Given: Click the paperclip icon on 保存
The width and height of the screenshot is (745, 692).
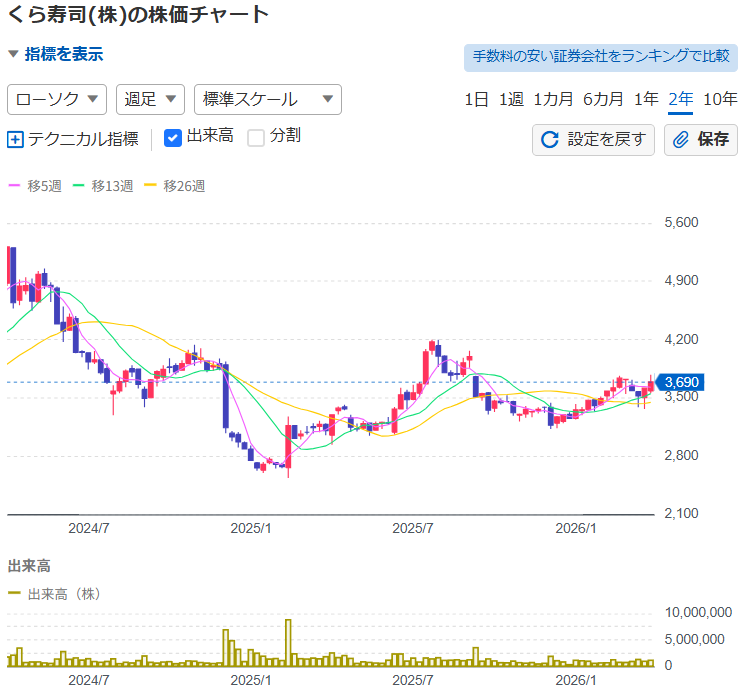Looking at the screenshot, I should (x=681, y=139).
